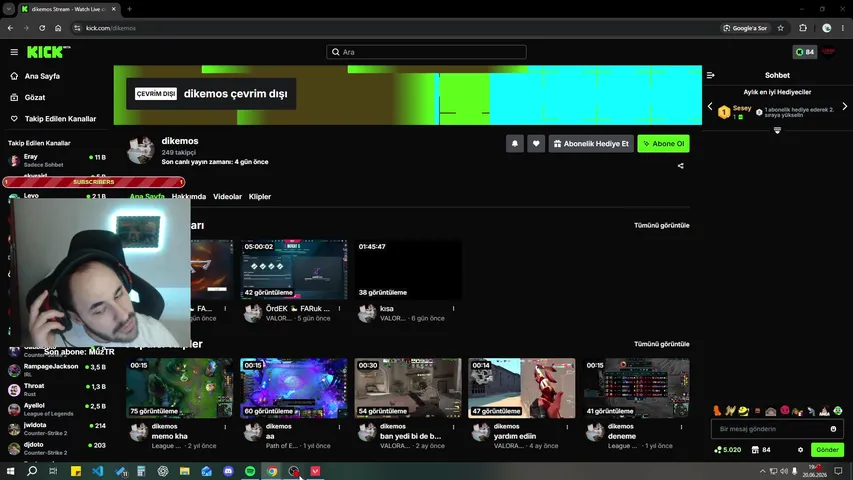
Task: Click the taskbar search icon
Action: [x=32, y=471]
